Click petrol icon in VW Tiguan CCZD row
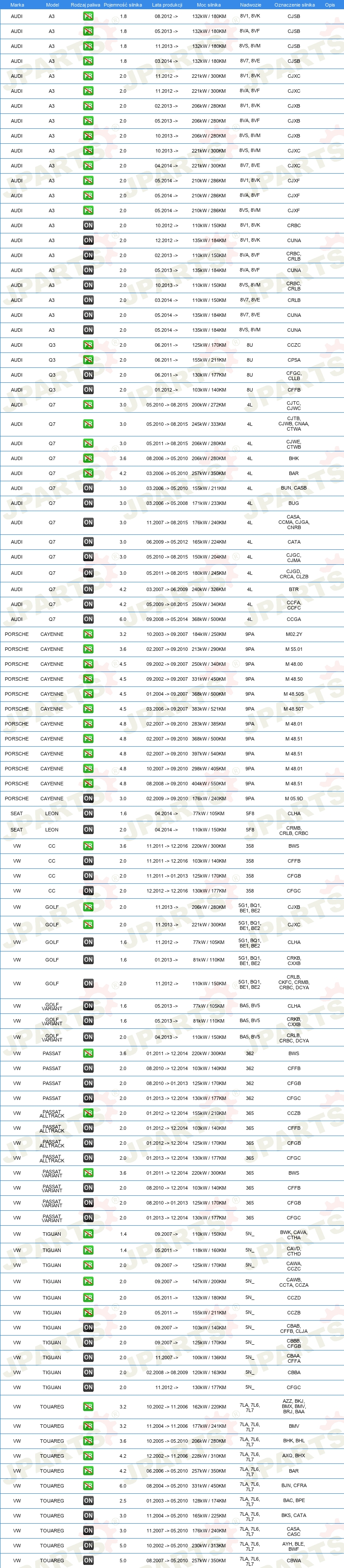Screen dimensions: 344x1568 (88, 1298)
